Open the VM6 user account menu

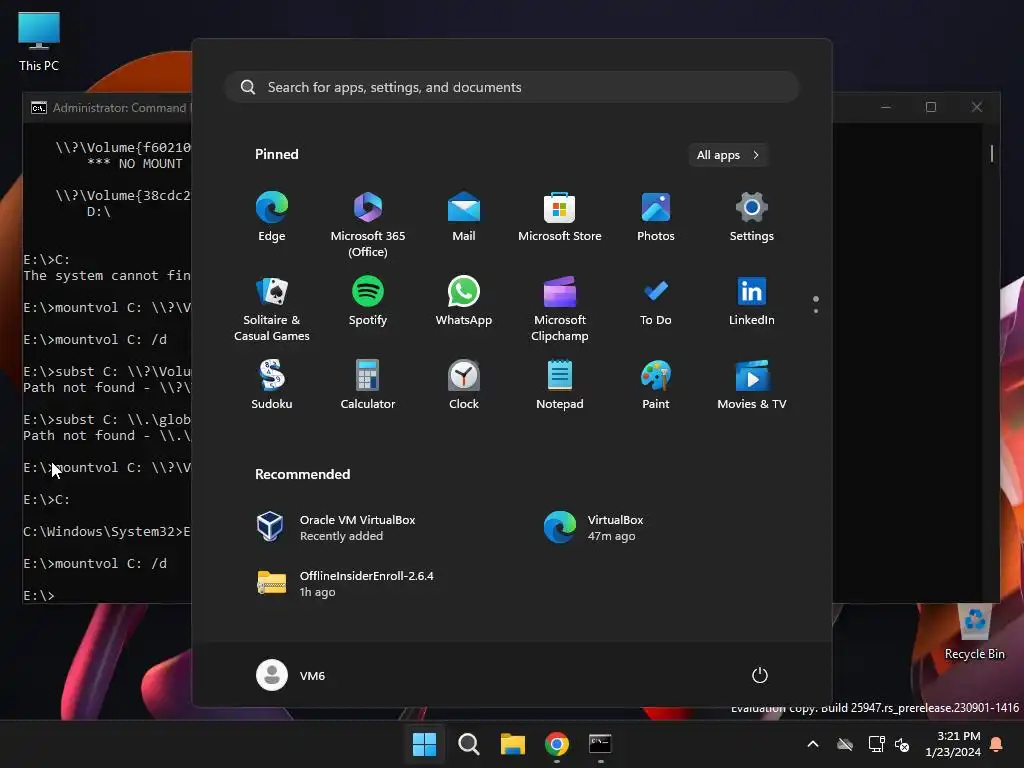pos(291,675)
